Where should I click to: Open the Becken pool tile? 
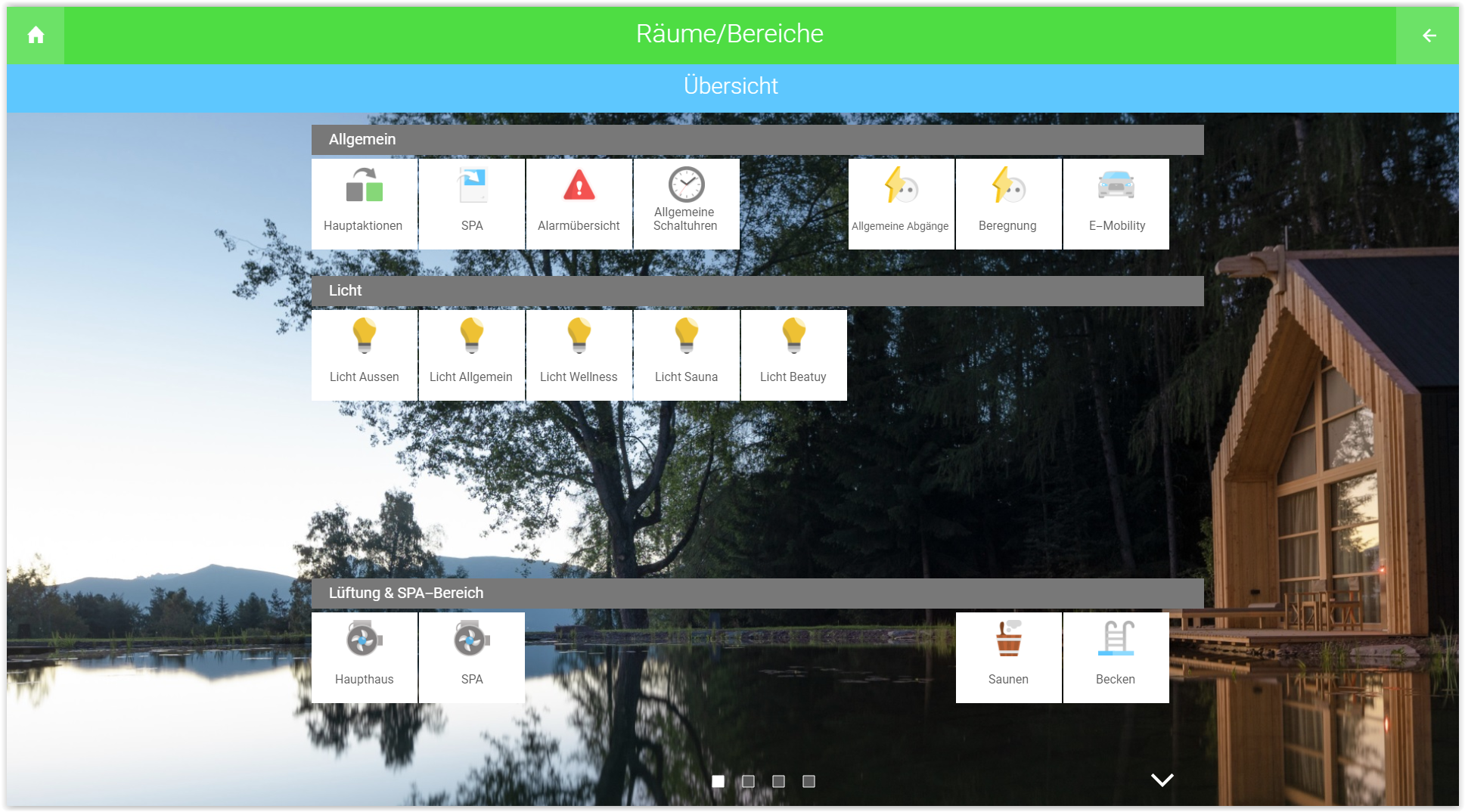[x=1116, y=657]
